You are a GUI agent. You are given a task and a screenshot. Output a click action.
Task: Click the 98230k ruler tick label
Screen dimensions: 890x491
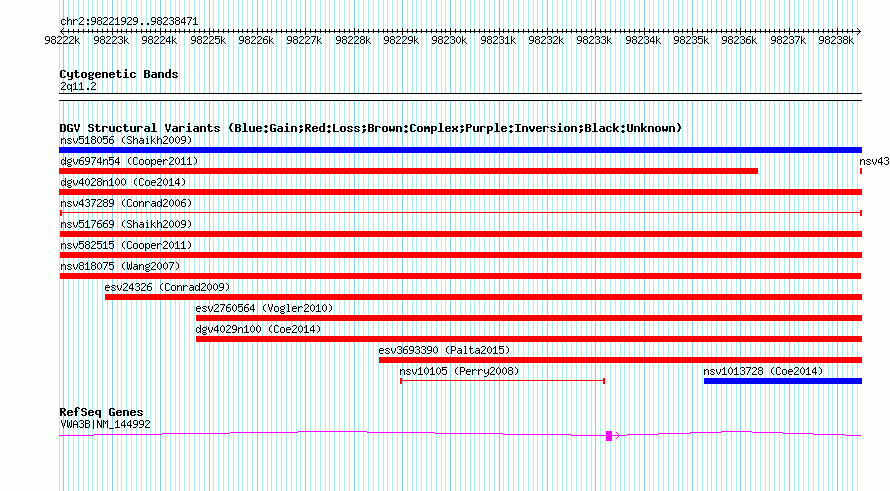(449, 40)
